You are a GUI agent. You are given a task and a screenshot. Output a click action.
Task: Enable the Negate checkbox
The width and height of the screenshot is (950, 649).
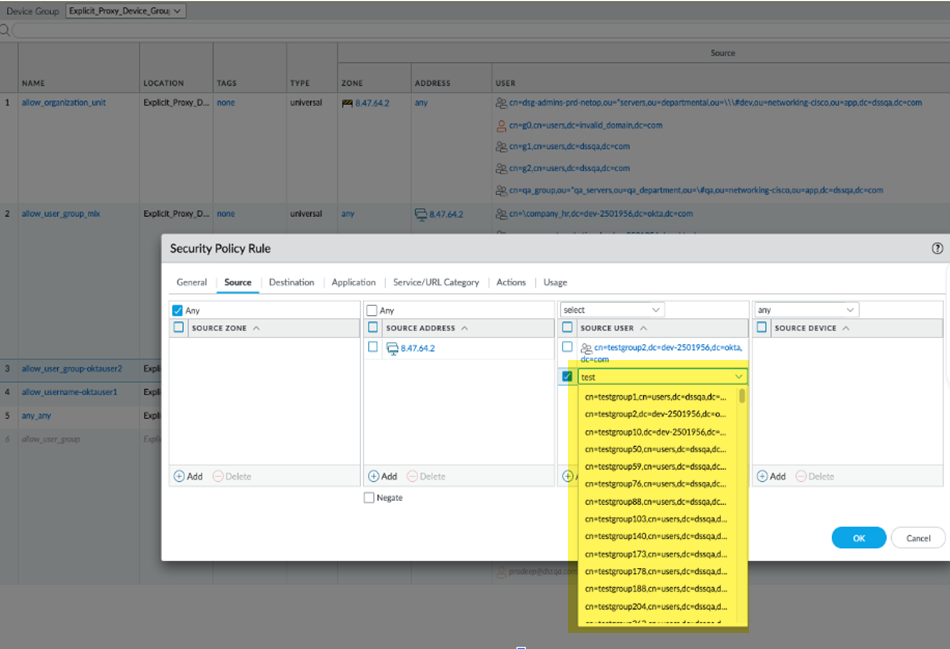(x=370, y=497)
